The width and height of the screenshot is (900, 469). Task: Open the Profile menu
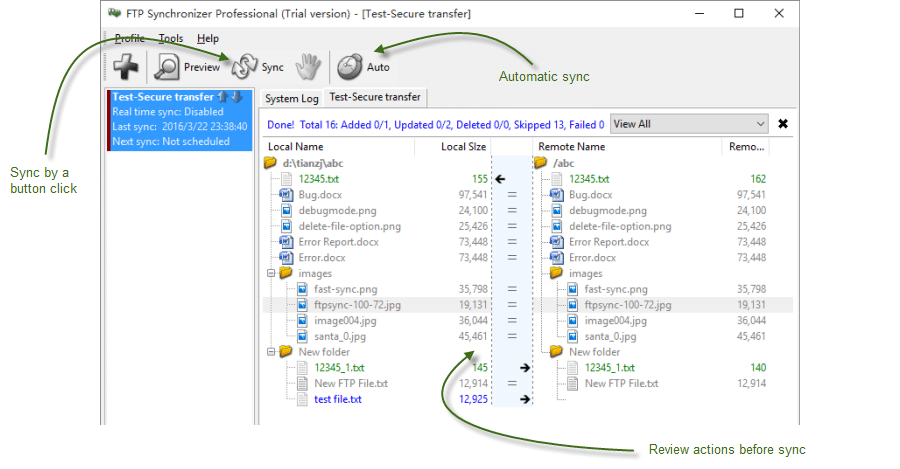pos(129,38)
